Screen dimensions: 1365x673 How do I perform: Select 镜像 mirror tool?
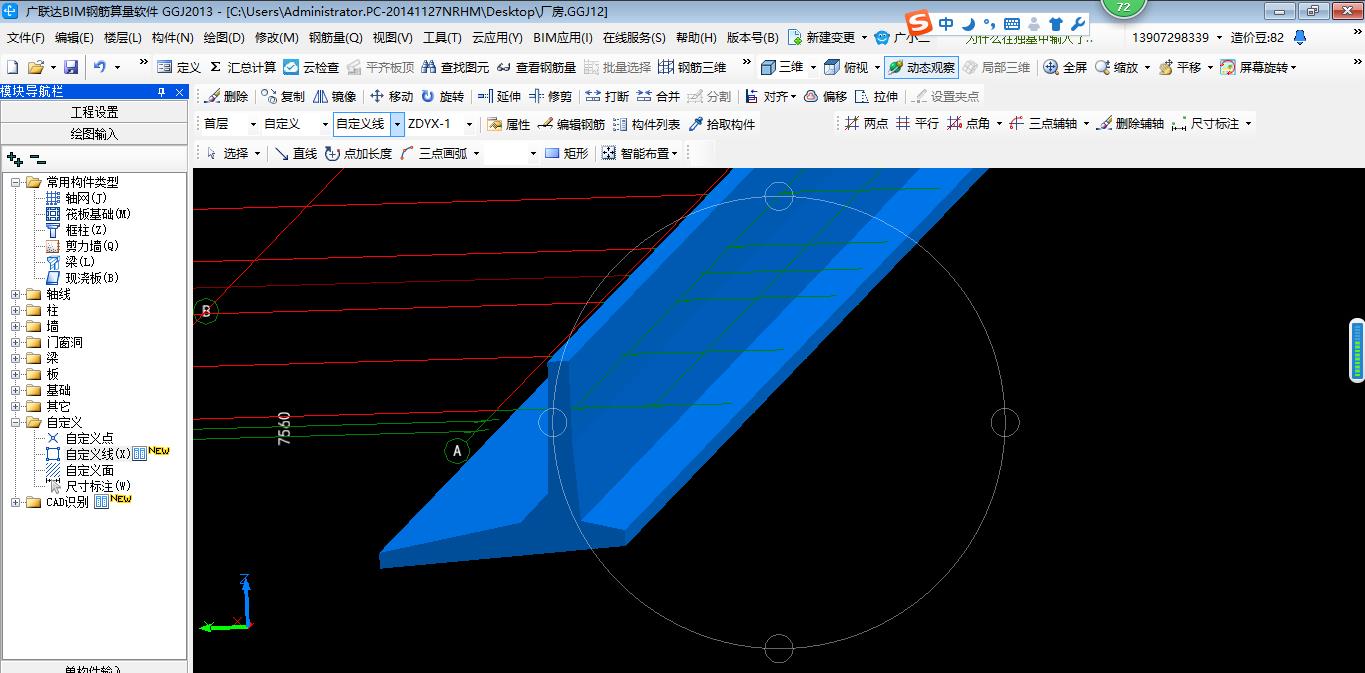point(335,96)
